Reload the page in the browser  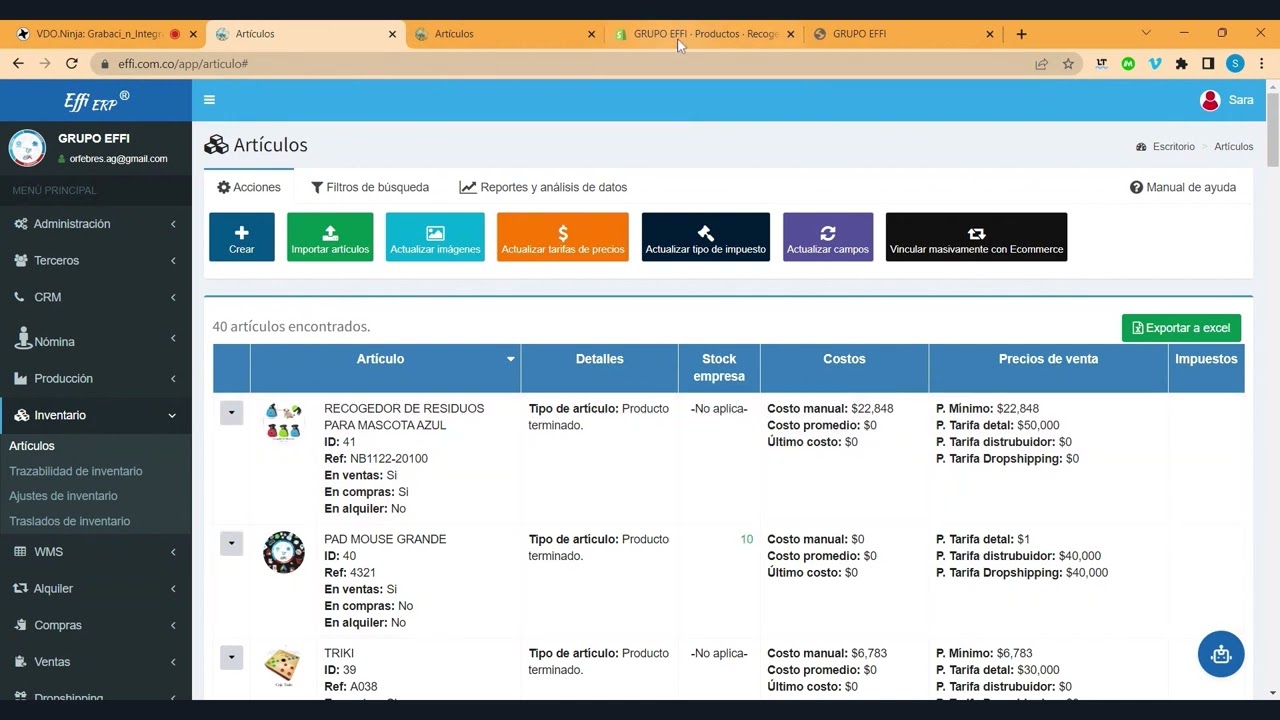[72, 63]
